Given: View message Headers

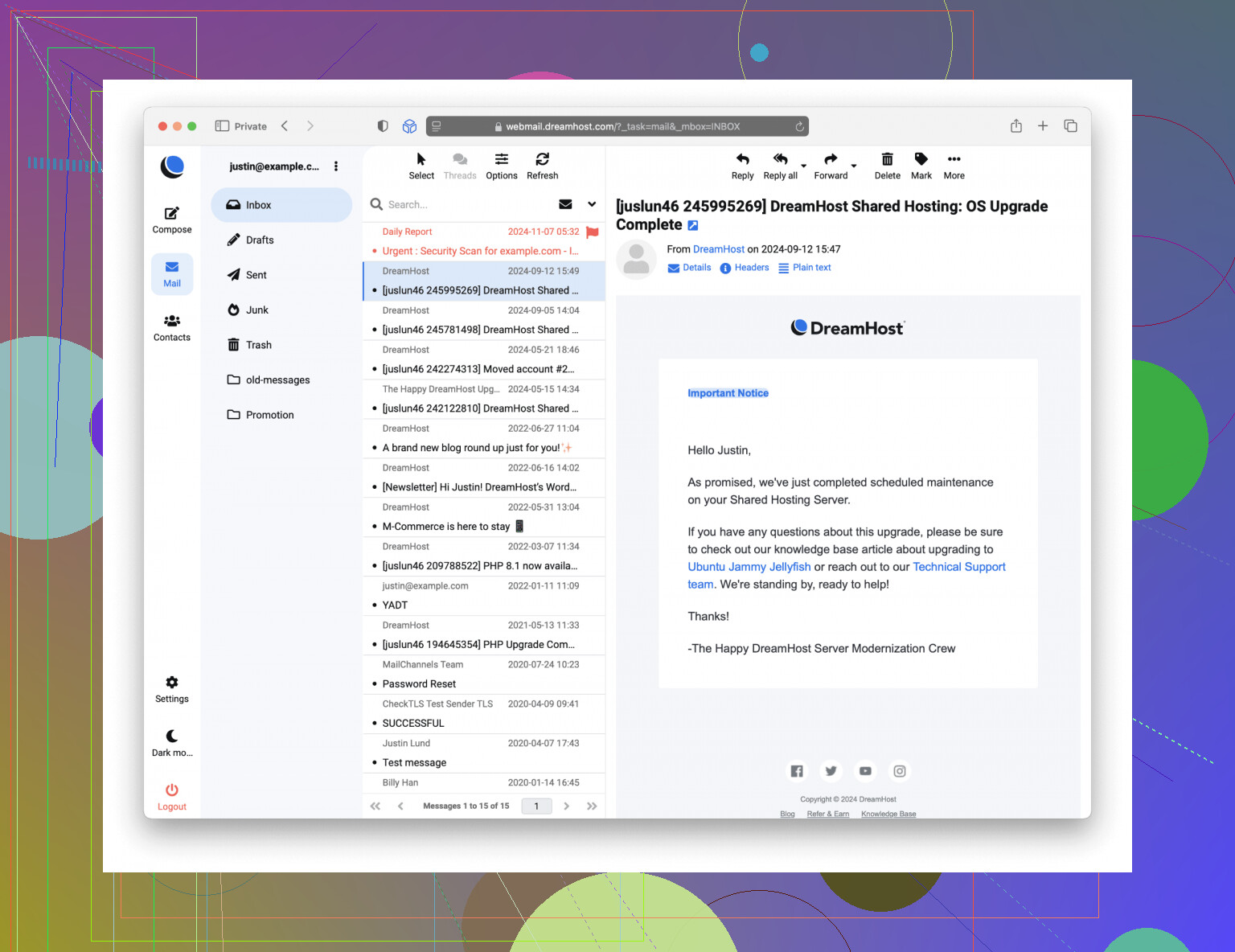Looking at the screenshot, I should pos(745,268).
